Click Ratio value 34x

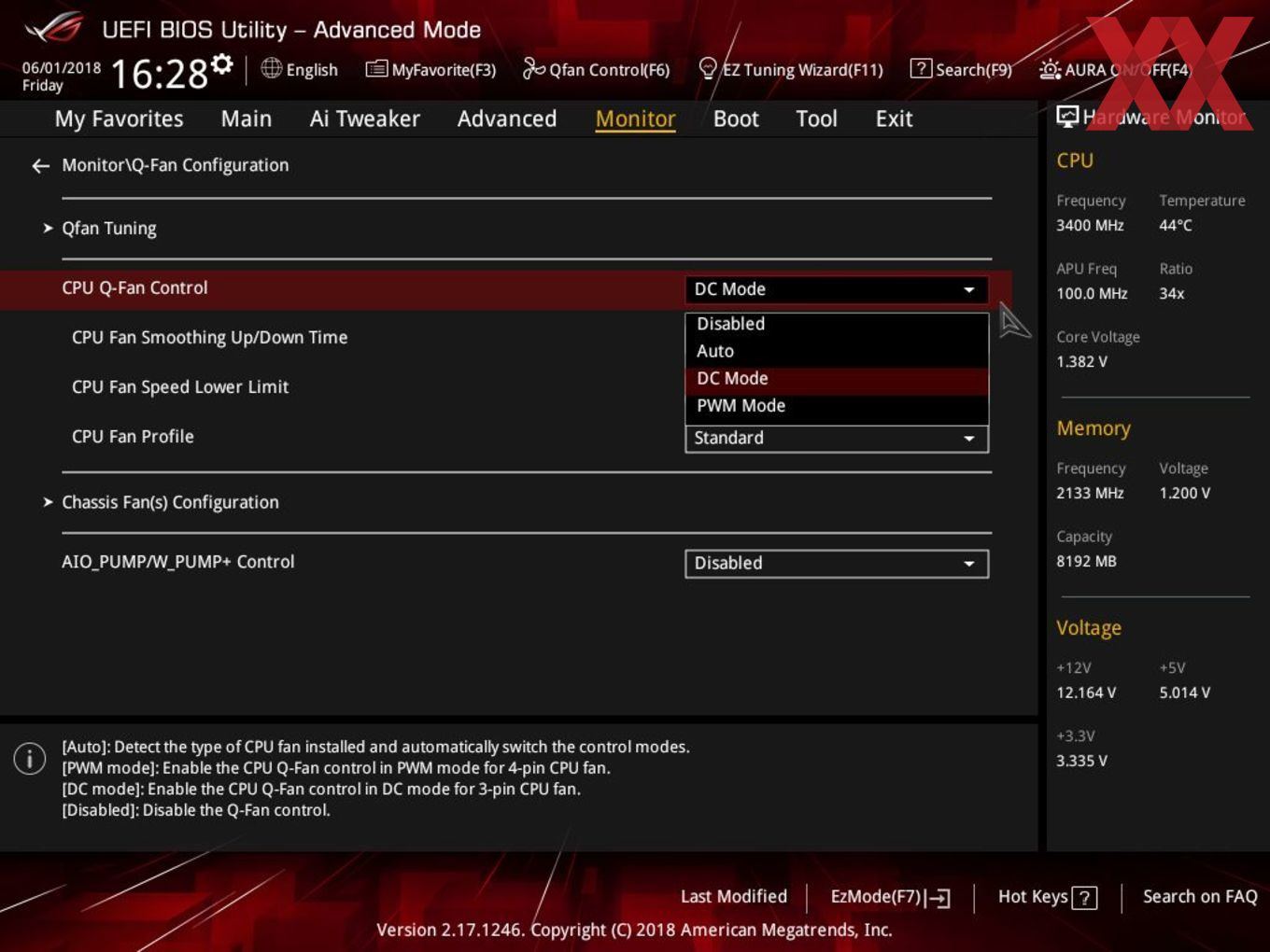tap(1172, 293)
